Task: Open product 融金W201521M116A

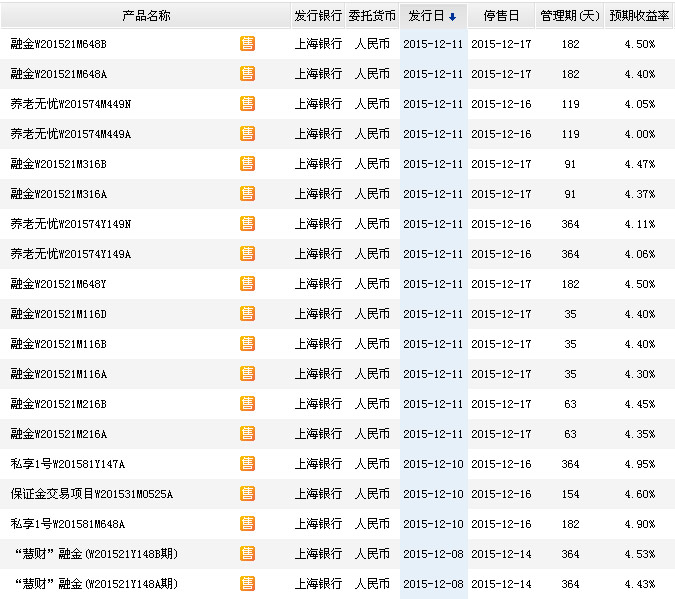Action: [x=59, y=374]
